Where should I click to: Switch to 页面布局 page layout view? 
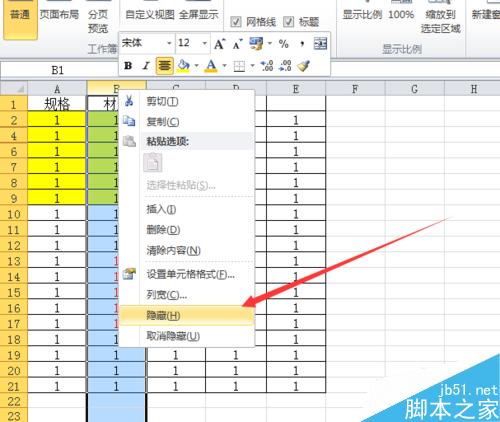[x=59, y=15]
